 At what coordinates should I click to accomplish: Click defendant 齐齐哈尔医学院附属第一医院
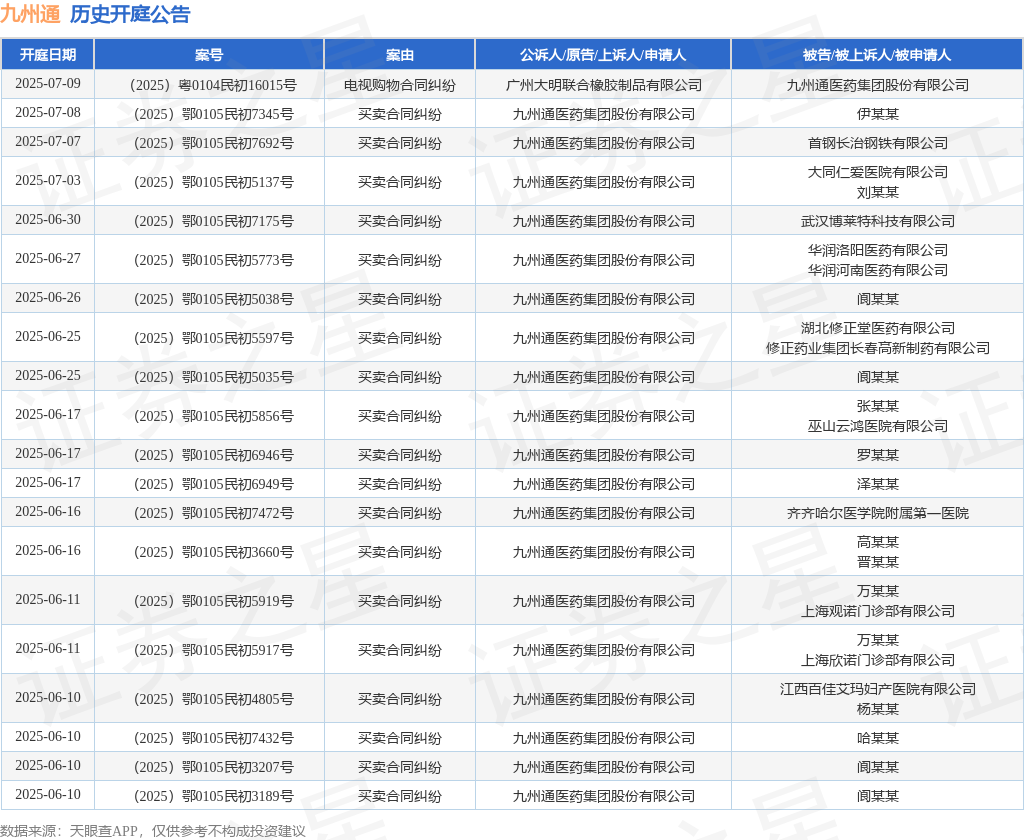(878, 513)
